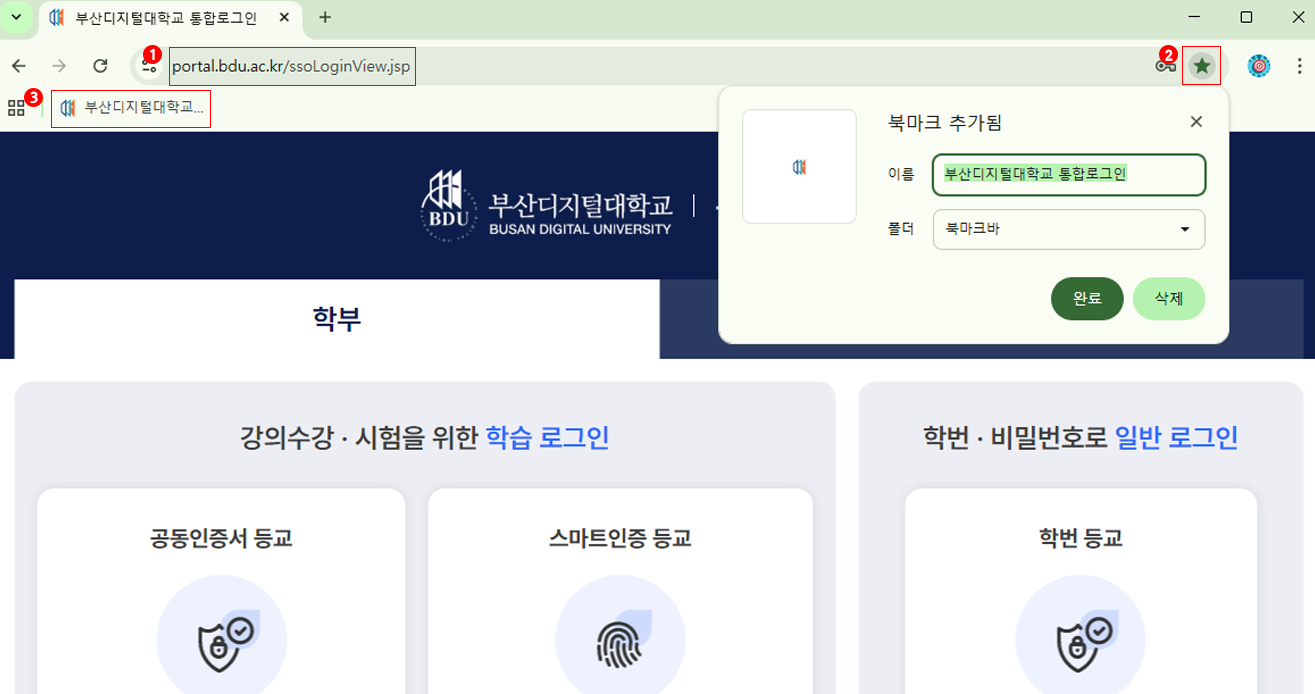Open the Chrome three-dot menu

click(x=1301, y=66)
